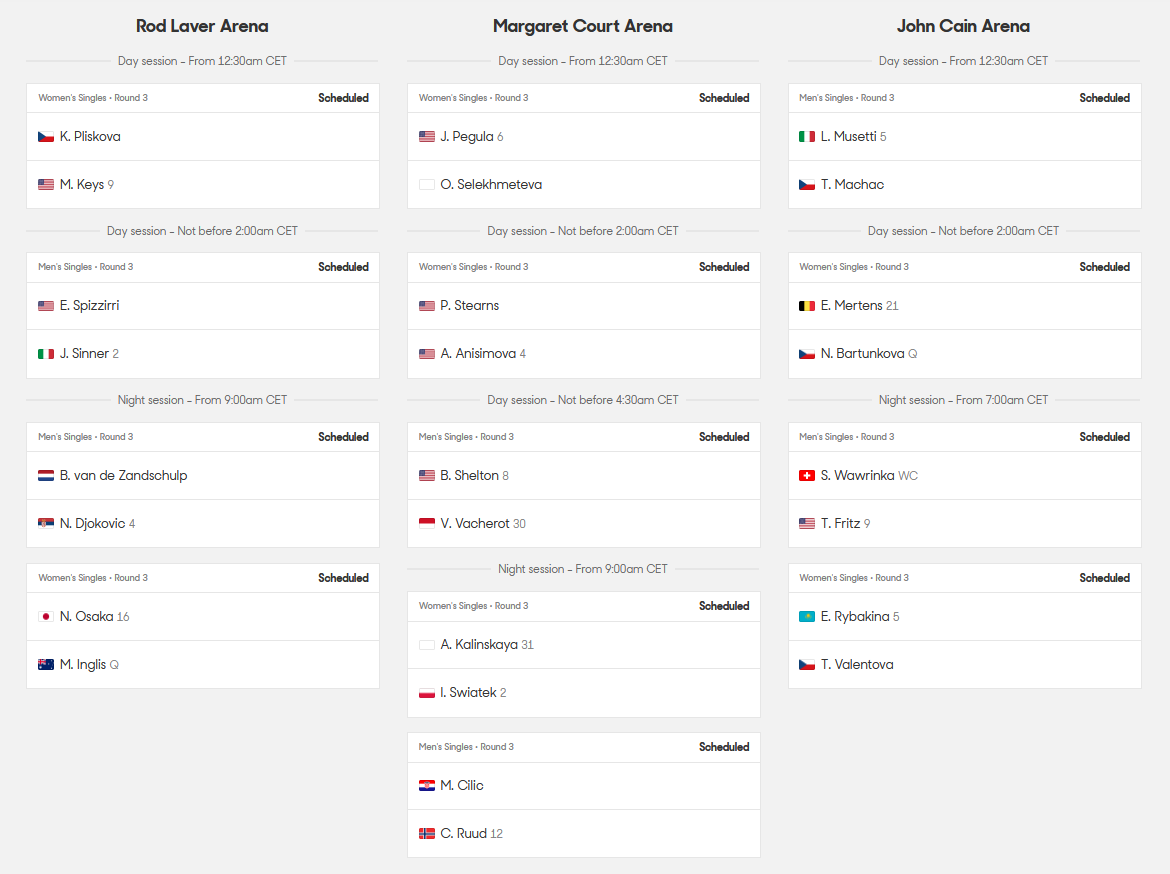The width and height of the screenshot is (1170, 874).
Task: Click John Cain night session 7:00am CET label
Action: click(963, 400)
